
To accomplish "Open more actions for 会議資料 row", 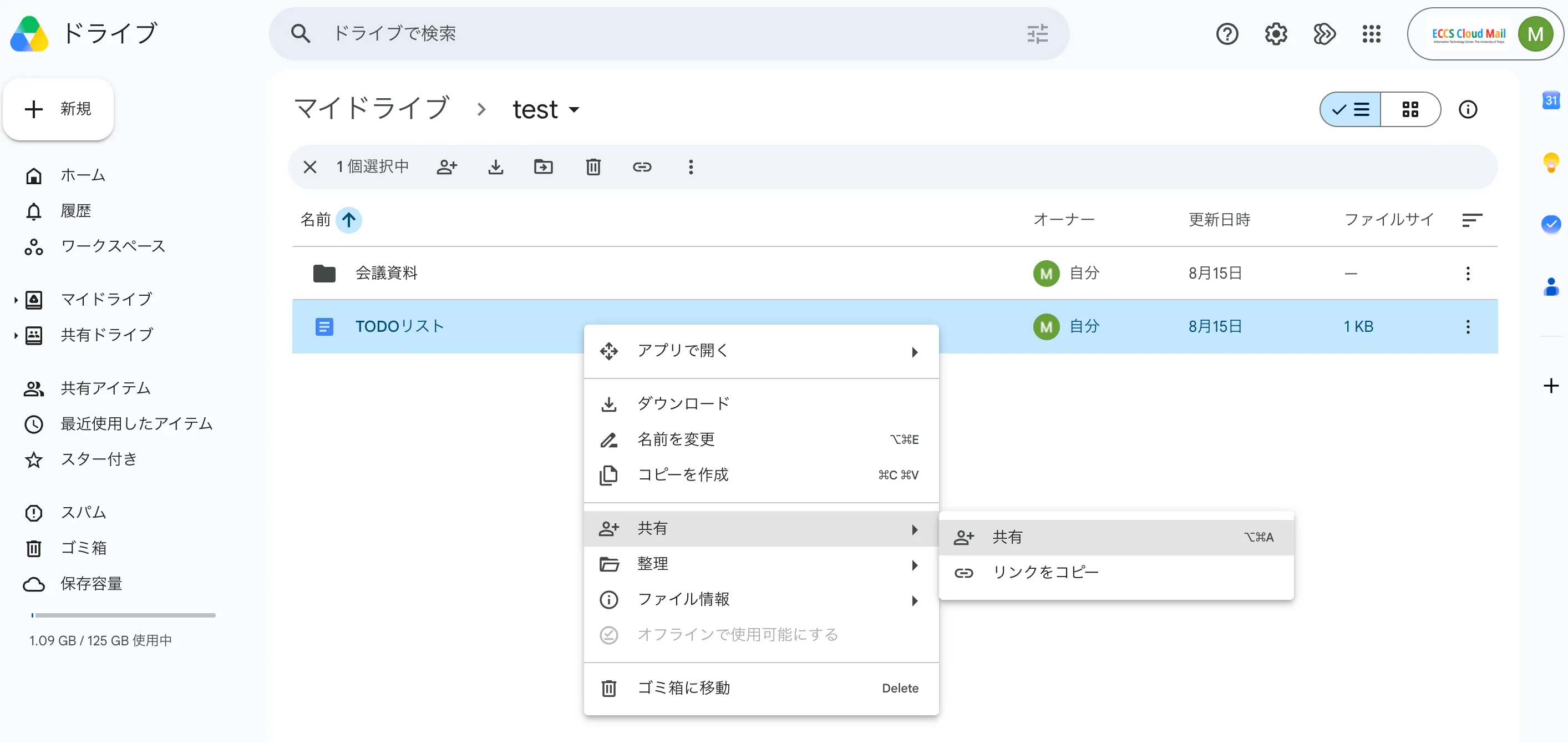I will click(x=1468, y=274).
